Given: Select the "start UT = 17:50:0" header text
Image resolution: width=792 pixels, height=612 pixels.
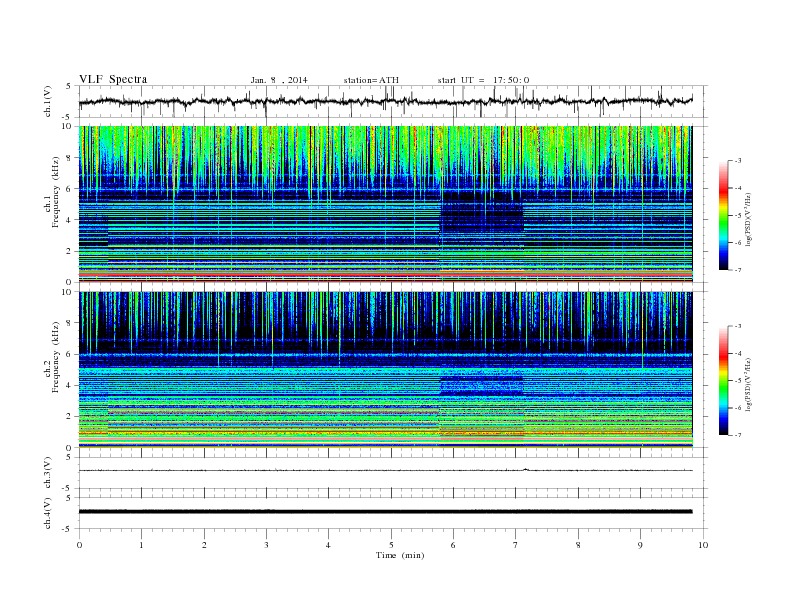Looking at the screenshot, I should point(483,80).
